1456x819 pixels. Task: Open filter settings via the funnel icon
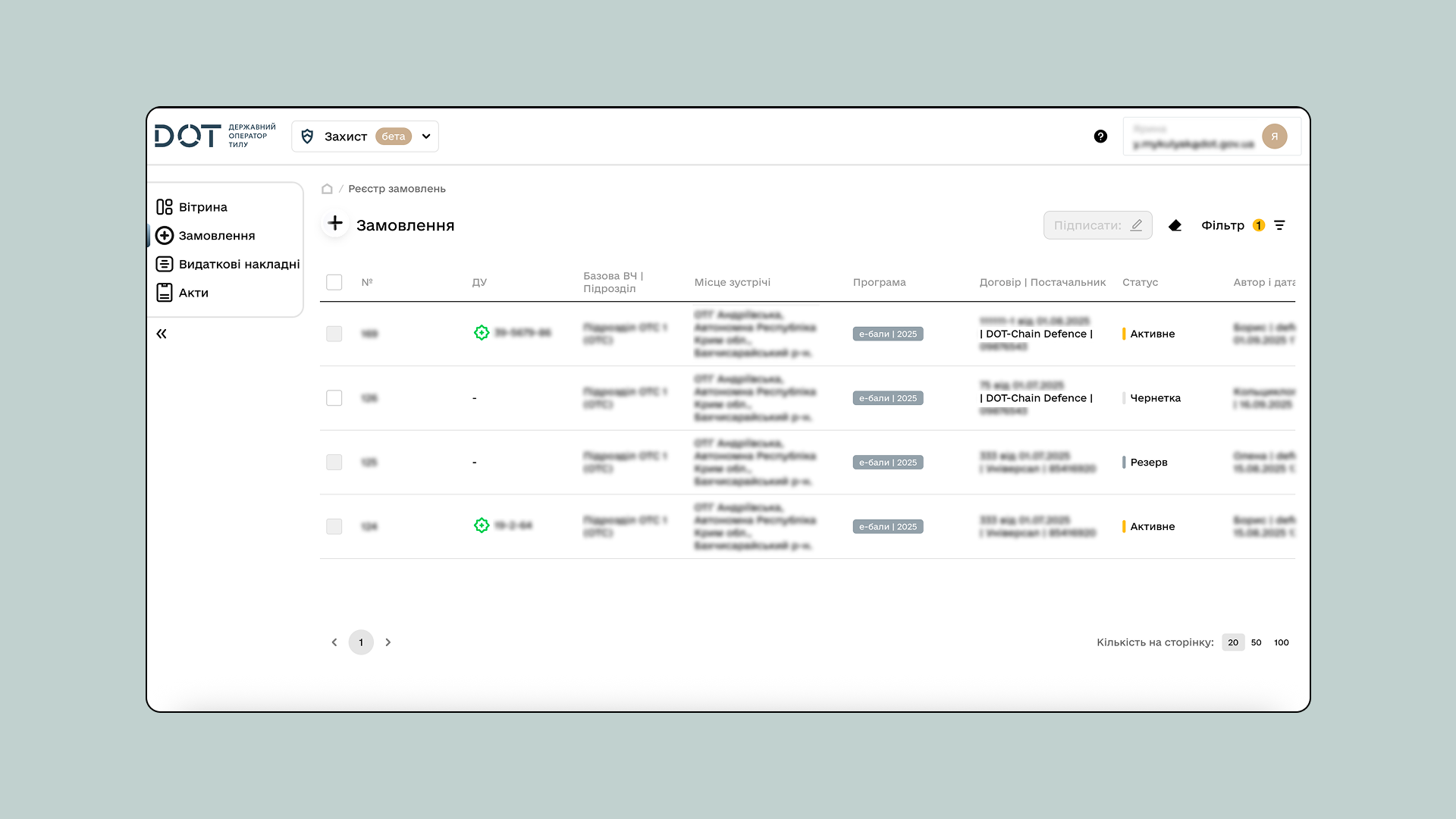[1280, 225]
